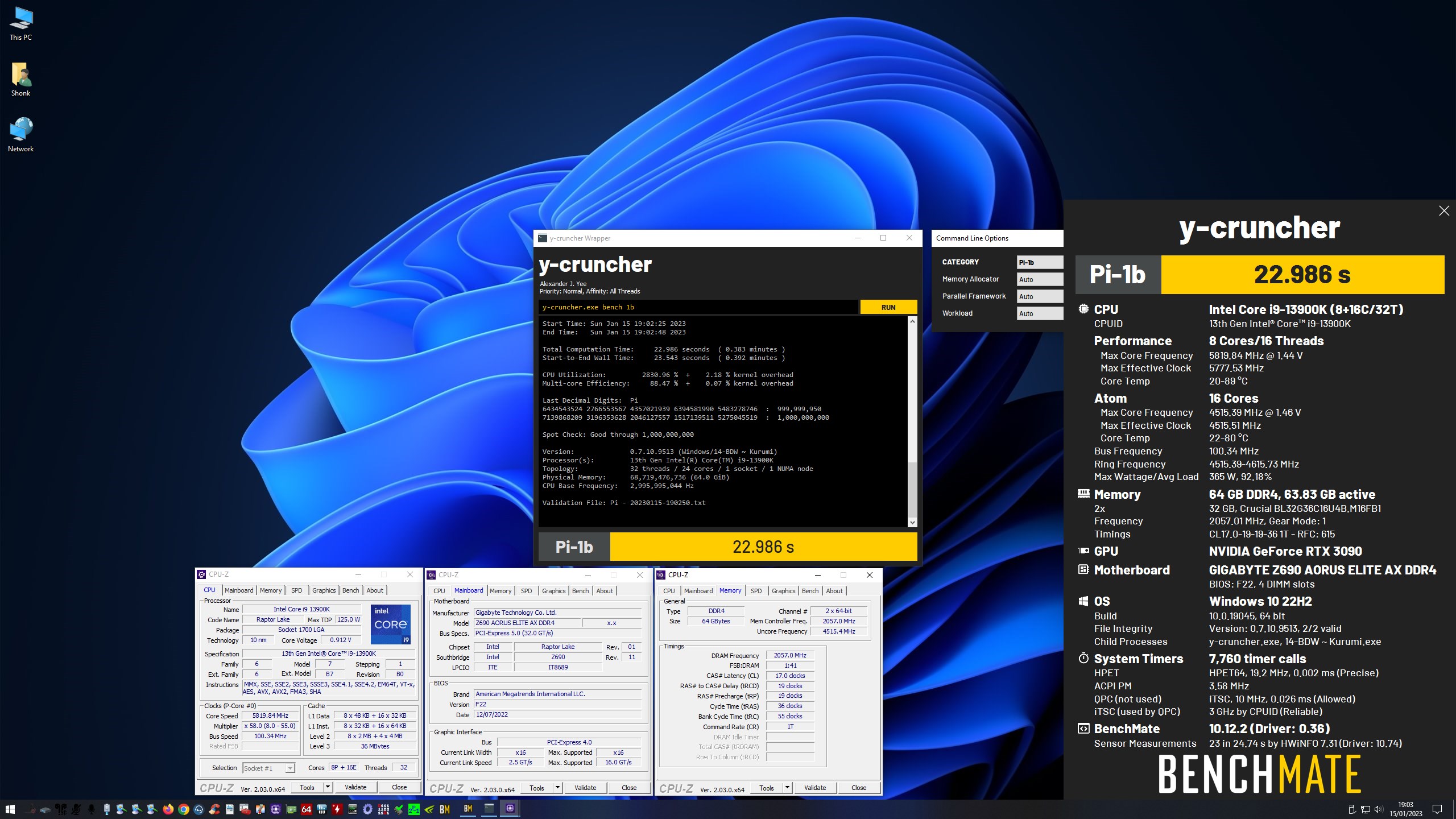Click the taskbar clock showing 19:03
Screen dimensions: 1456x819
click(x=1405, y=809)
